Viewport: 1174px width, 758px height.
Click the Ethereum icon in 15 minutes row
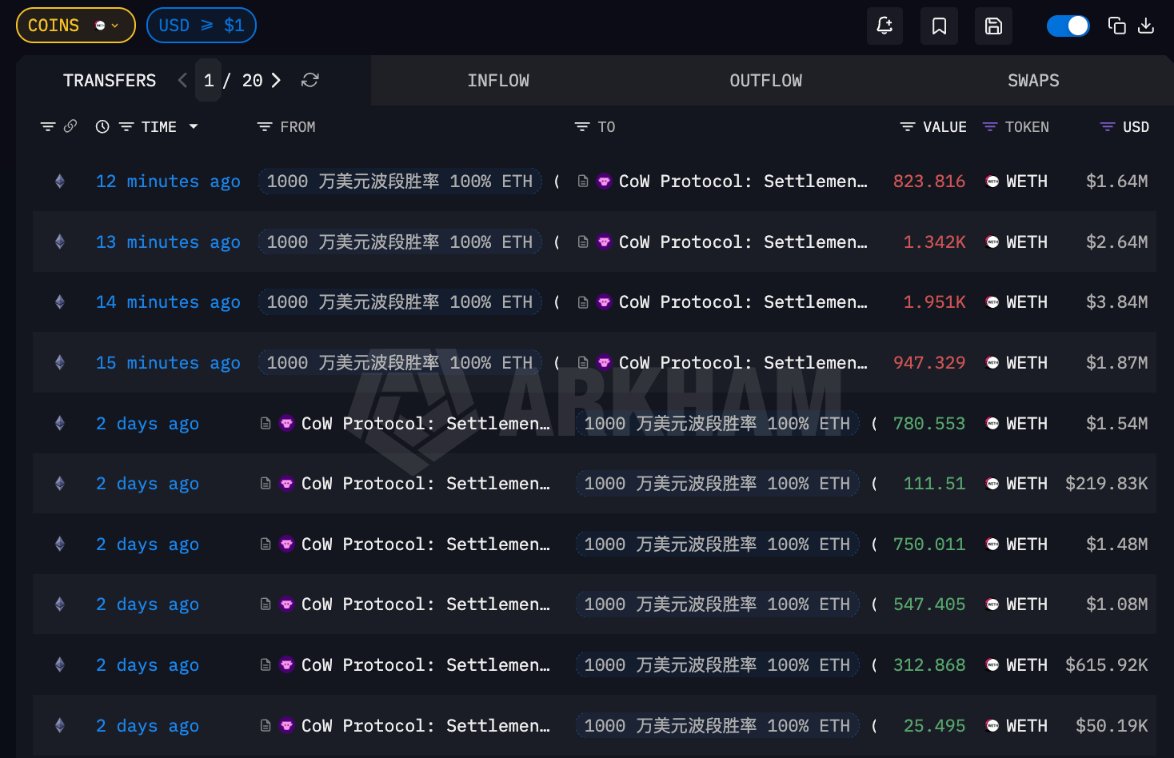pyautogui.click(x=60, y=363)
